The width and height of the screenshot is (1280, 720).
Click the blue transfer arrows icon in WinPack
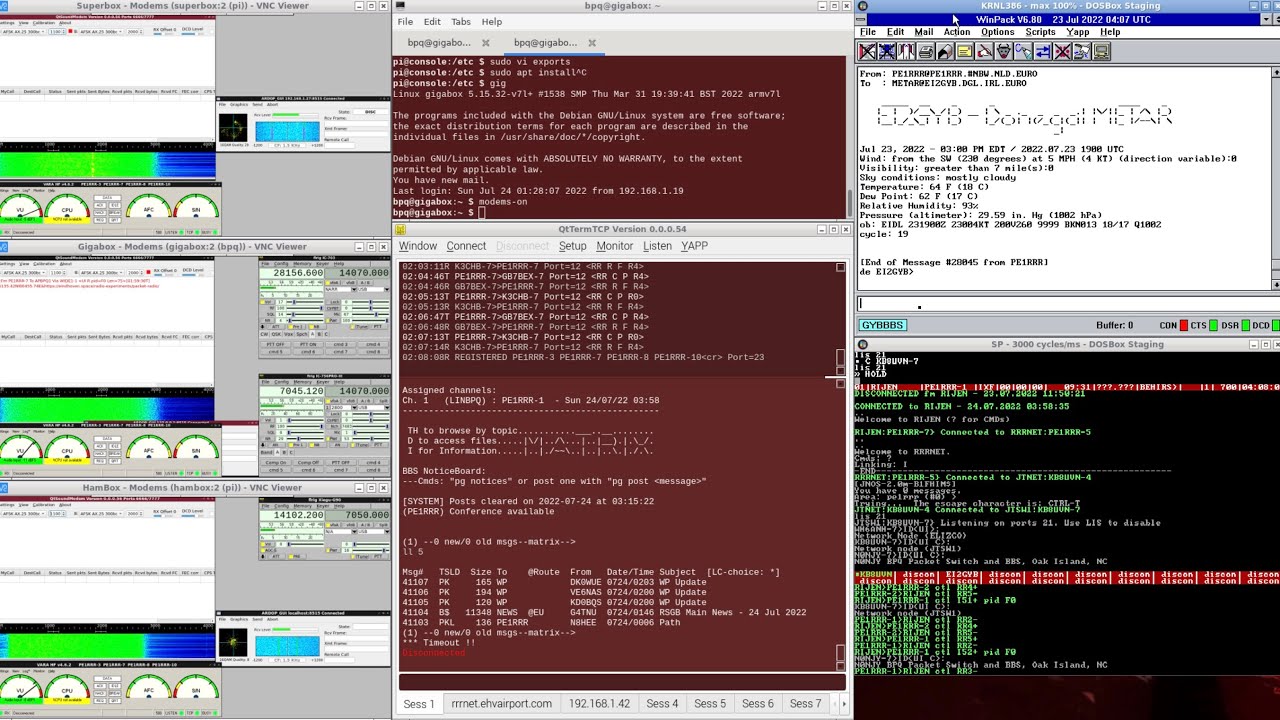[x=1043, y=51]
